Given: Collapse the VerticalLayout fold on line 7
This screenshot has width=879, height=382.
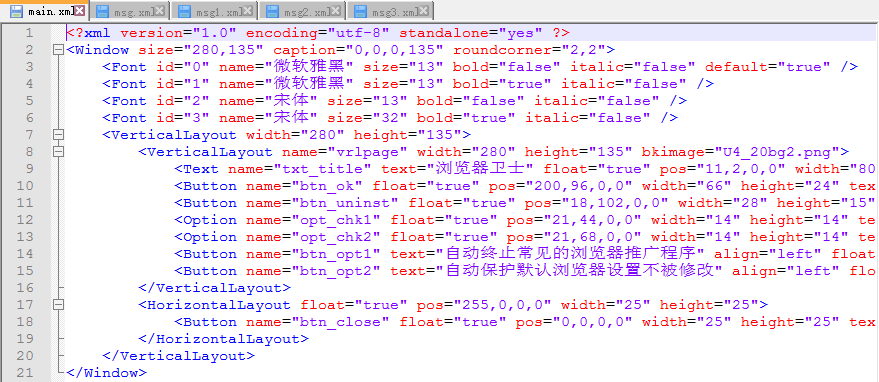Looking at the screenshot, I should [x=58, y=135].
